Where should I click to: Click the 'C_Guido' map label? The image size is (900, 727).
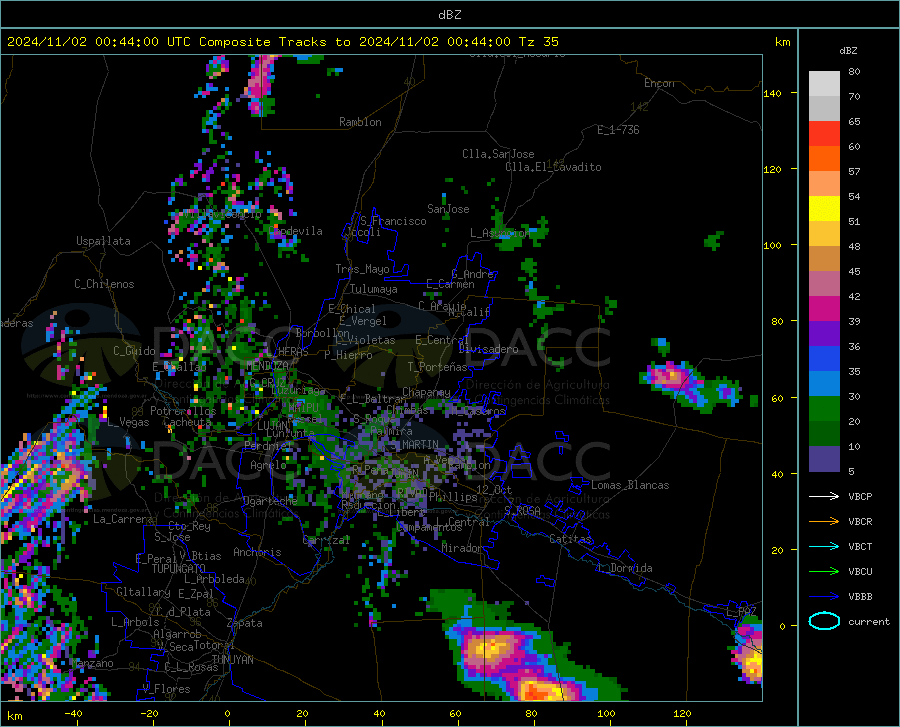click(x=134, y=351)
